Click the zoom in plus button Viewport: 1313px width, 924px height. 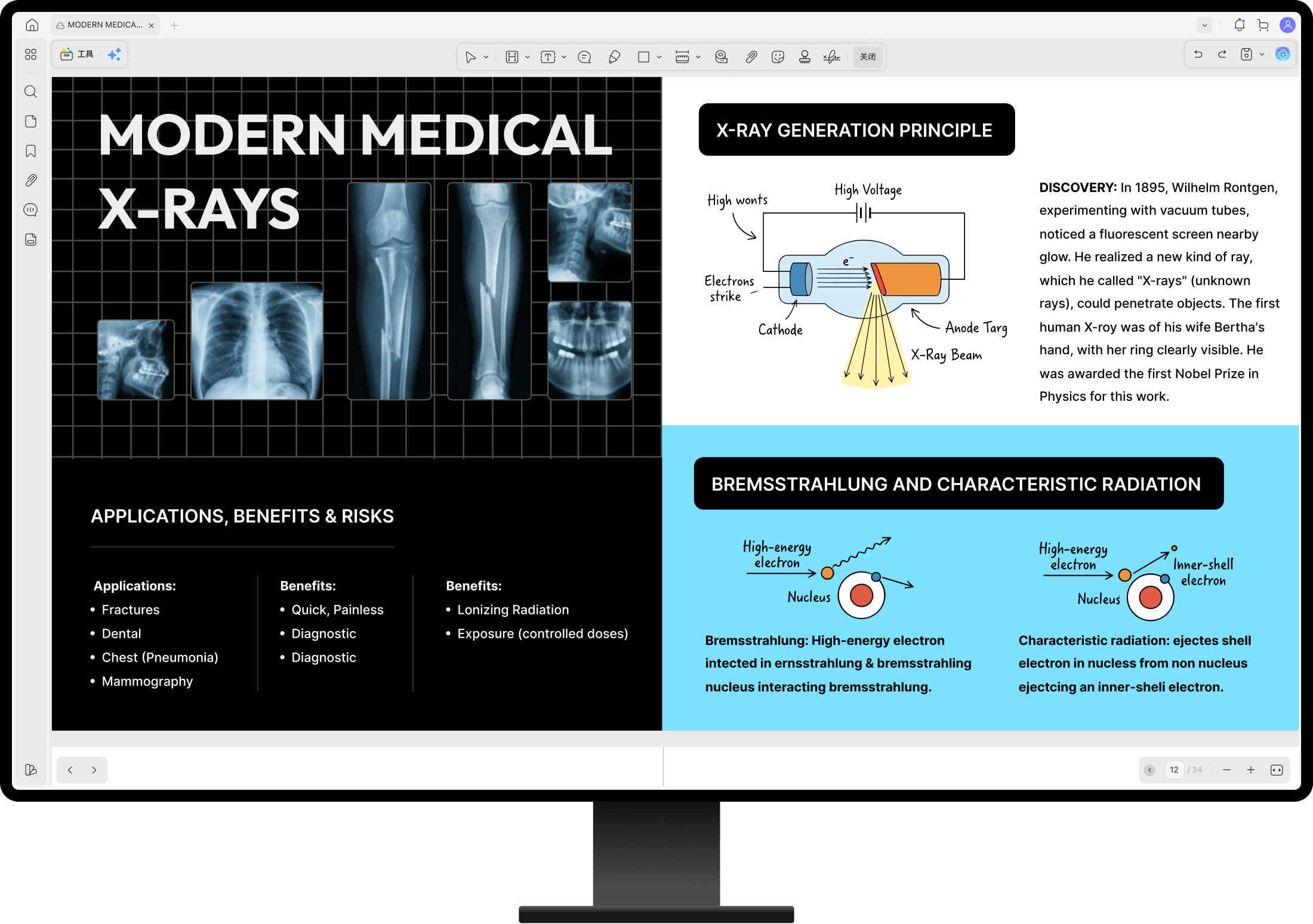(1251, 770)
